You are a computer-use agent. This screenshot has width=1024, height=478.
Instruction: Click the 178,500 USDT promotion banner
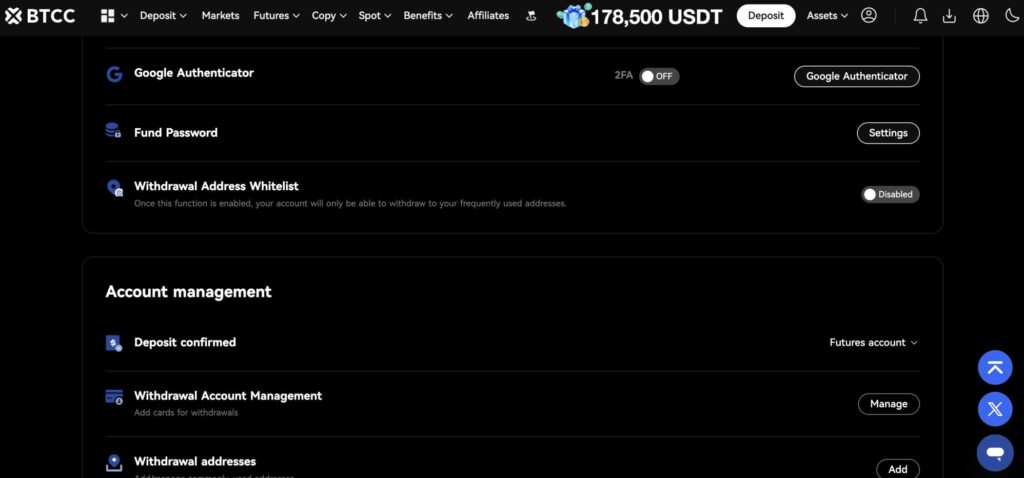pos(640,16)
